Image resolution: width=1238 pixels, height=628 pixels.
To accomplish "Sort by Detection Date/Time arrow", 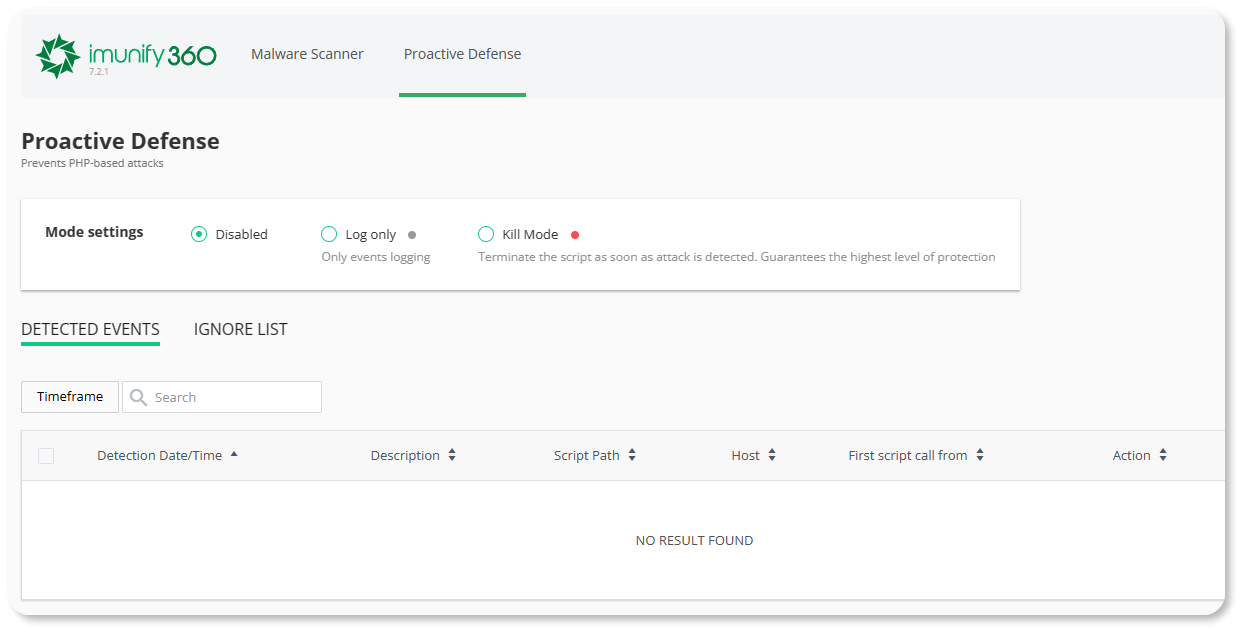I will (x=234, y=454).
